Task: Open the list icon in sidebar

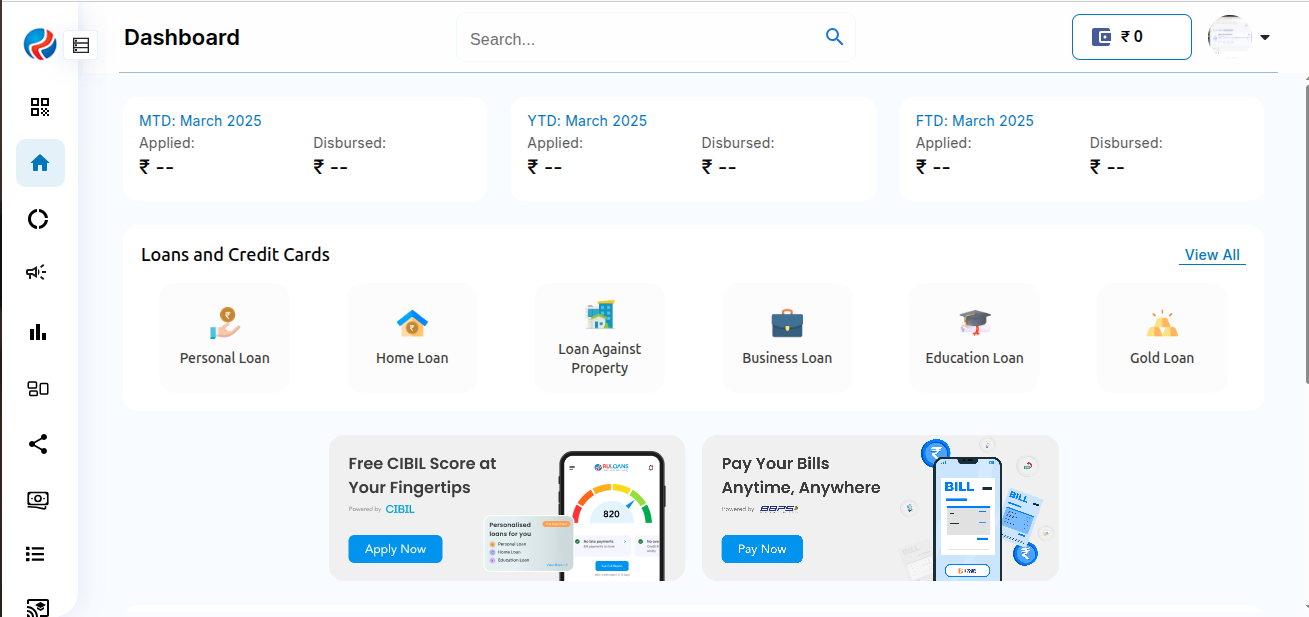Action: (36, 554)
